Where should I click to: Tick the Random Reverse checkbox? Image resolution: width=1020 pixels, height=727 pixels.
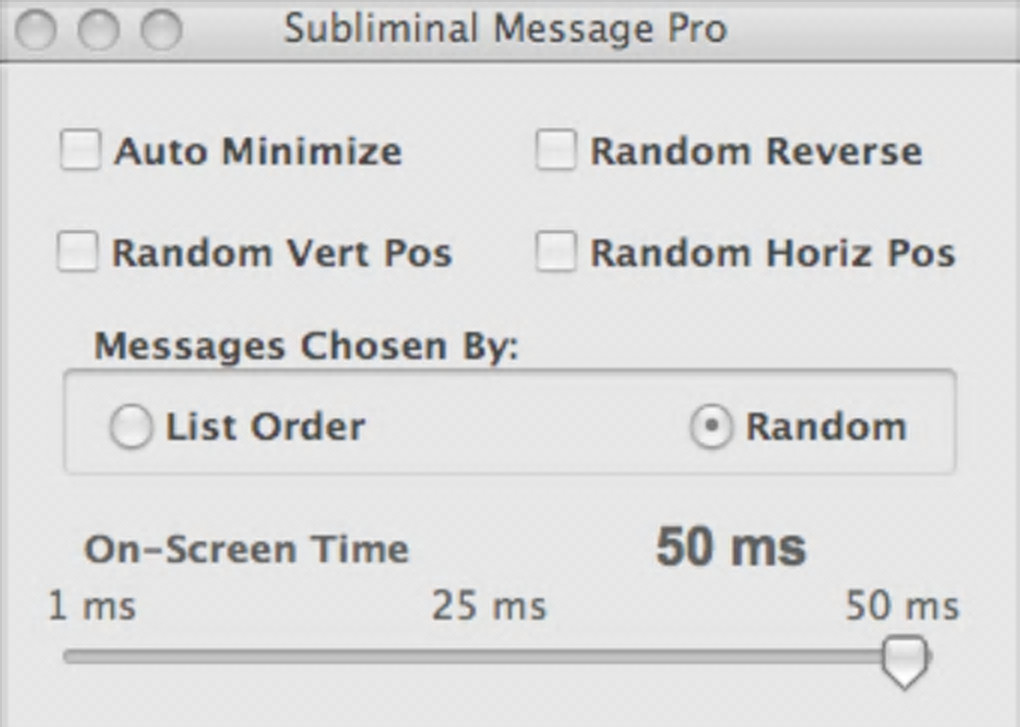pos(556,151)
